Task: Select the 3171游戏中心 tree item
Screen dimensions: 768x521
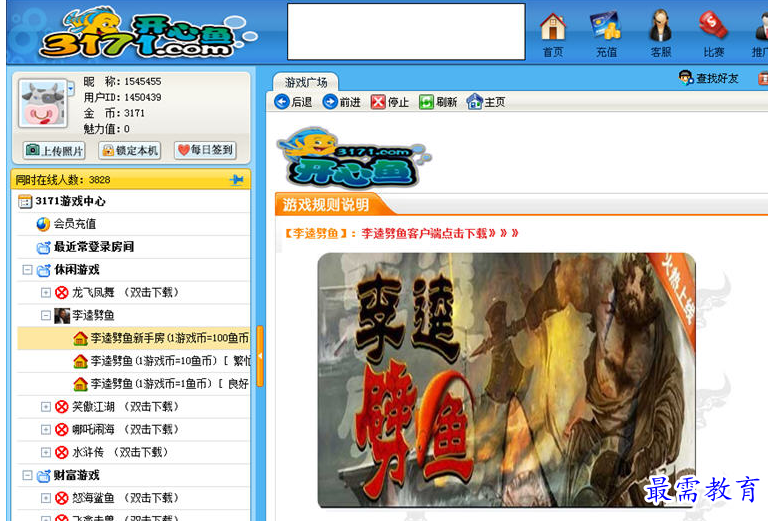Action: point(70,201)
